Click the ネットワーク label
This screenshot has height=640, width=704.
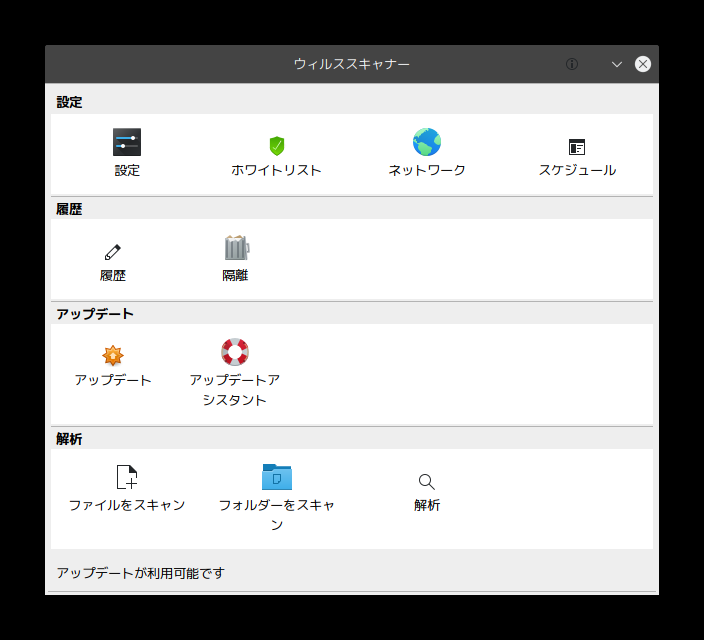pyautogui.click(x=427, y=170)
